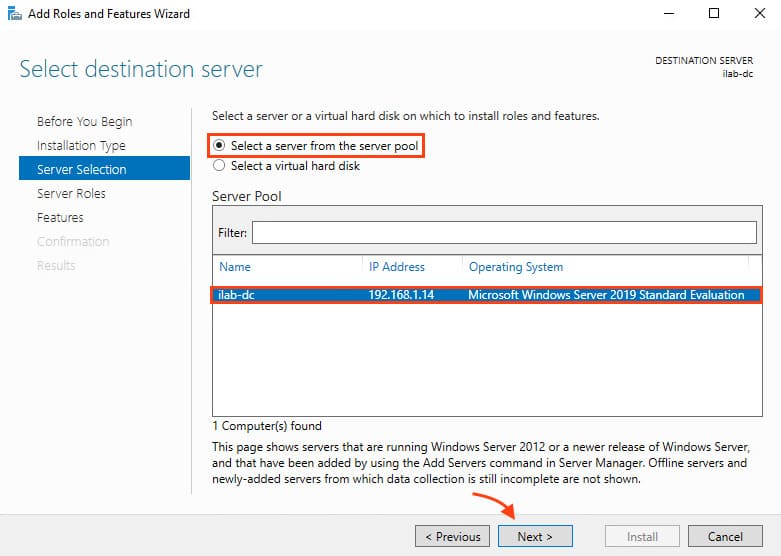Sort by the IP Address column
Viewport: 781px width, 556px height.
tap(396, 267)
